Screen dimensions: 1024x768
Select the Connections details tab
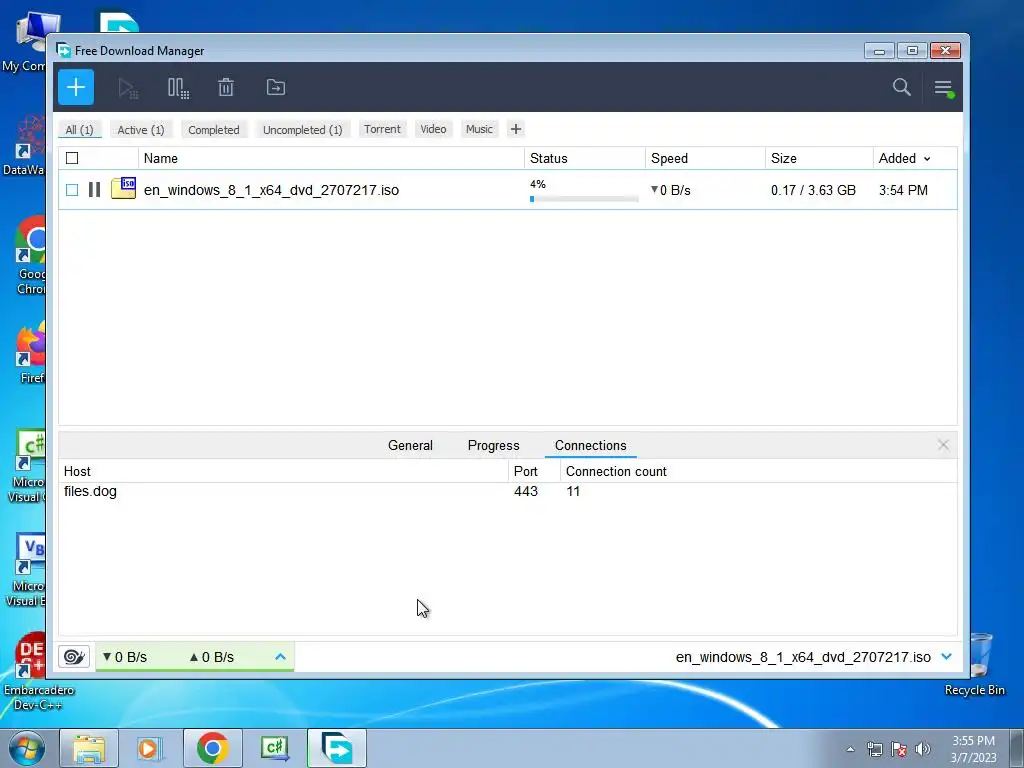coord(590,445)
